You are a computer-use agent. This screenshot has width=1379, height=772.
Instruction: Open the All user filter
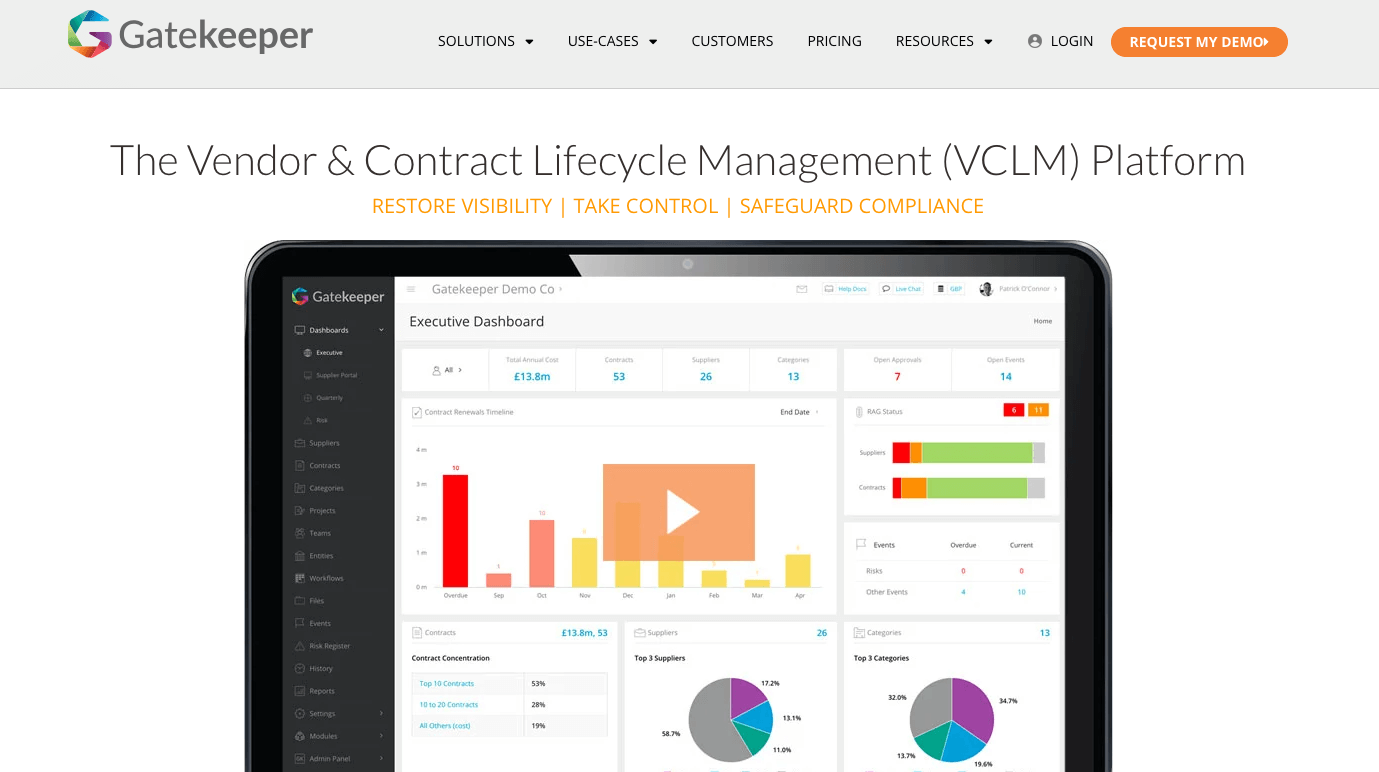click(x=447, y=370)
